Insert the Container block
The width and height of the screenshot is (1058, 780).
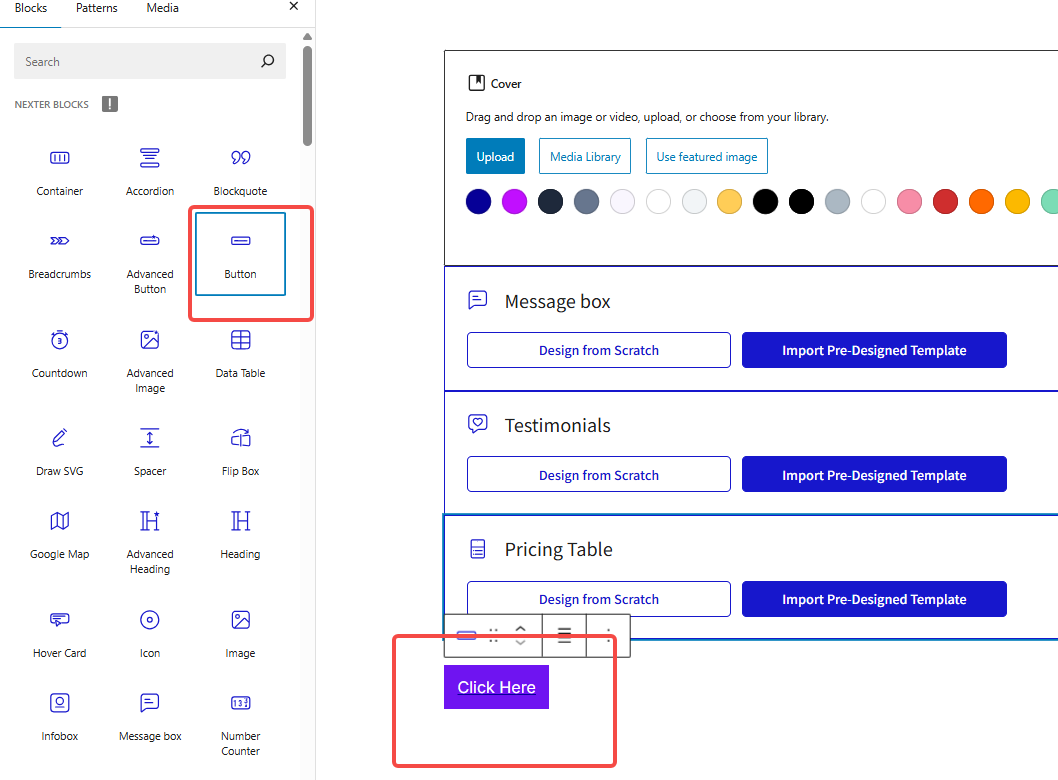(60, 170)
